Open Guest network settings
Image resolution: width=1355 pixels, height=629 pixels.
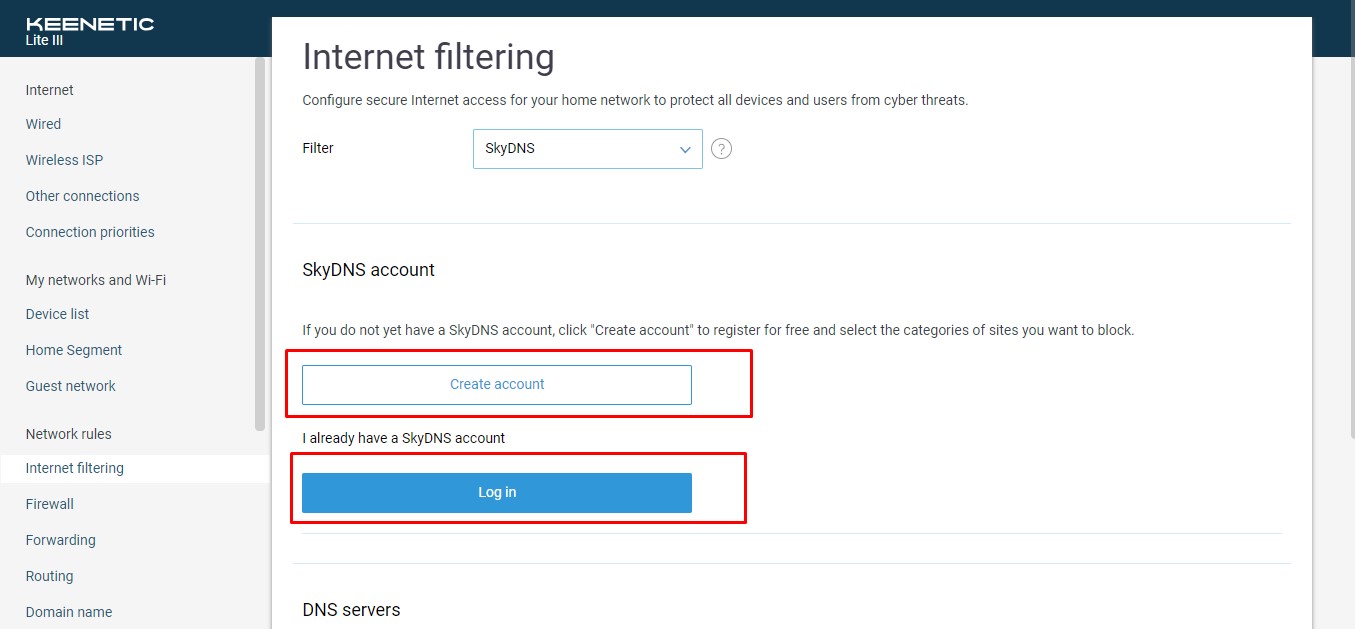coord(70,386)
